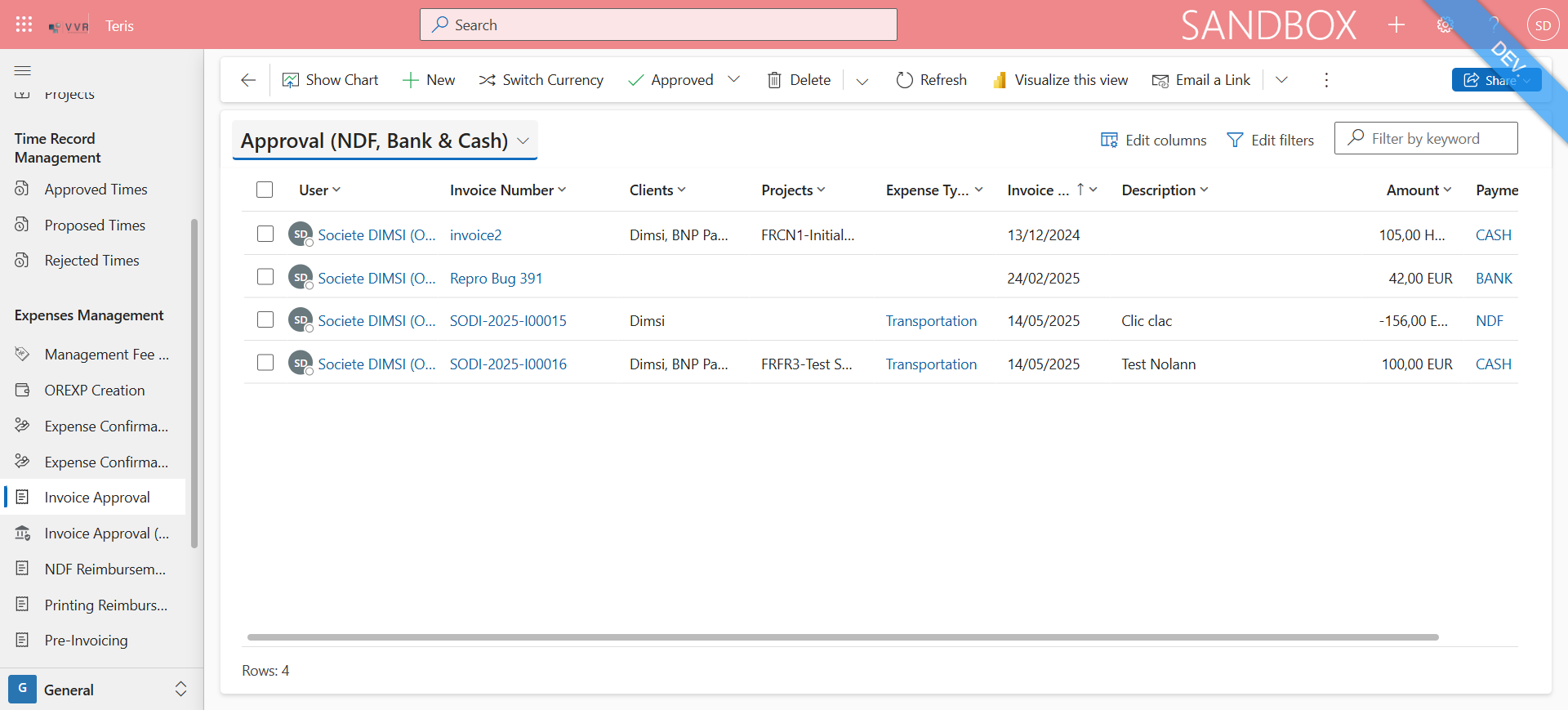Viewport: 1568px width, 710px height.
Task: Click the Test Nolann description cell
Action: (1158, 364)
